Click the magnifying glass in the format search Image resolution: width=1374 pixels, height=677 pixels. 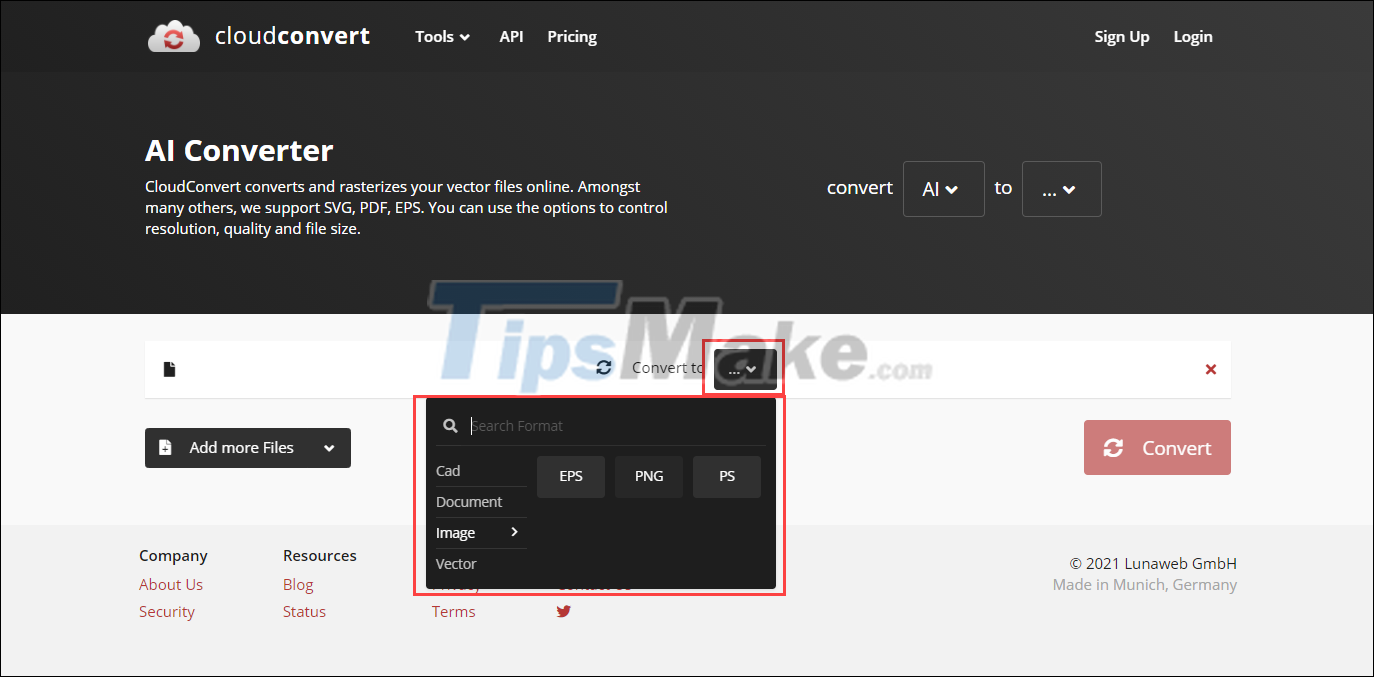[450, 425]
